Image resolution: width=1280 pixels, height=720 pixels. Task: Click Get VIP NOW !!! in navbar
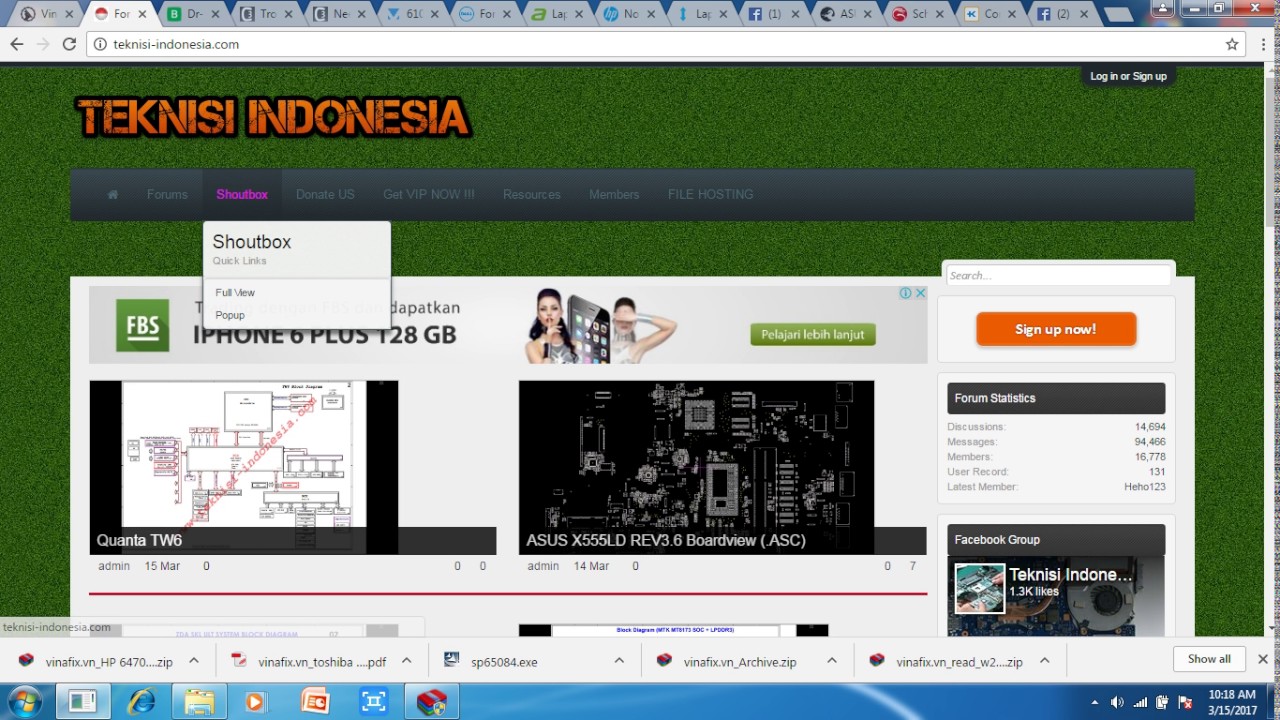tap(429, 194)
